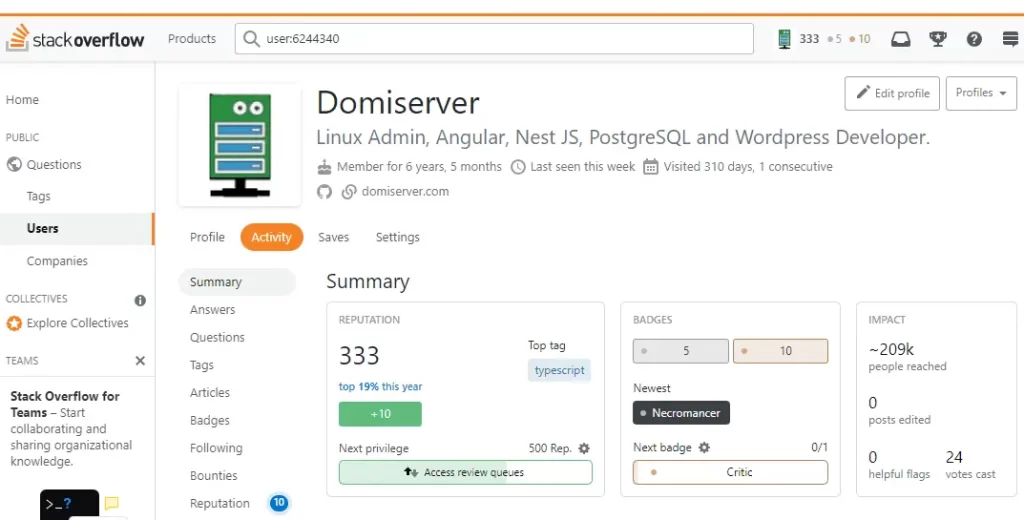Image resolution: width=1024 pixels, height=520 pixels.
Task: Open Next privilege gear settings
Action: 584,449
